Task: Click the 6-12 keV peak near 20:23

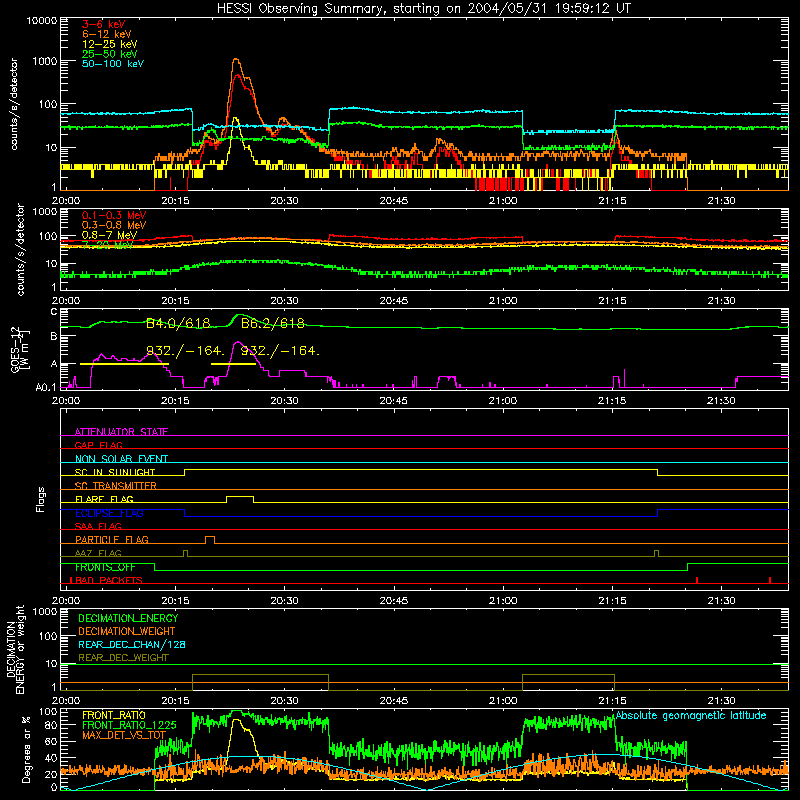Action: pos(235,60)
